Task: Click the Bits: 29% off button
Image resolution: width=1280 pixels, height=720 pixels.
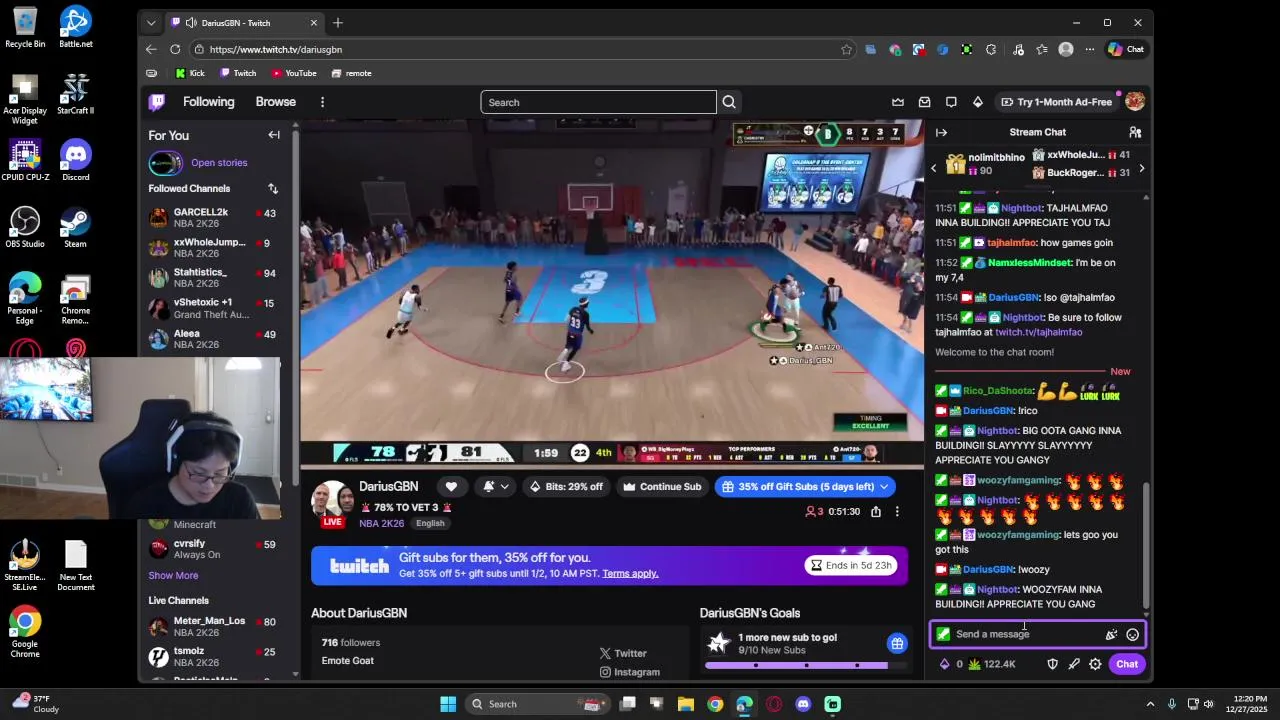Action: coord(566,487)
